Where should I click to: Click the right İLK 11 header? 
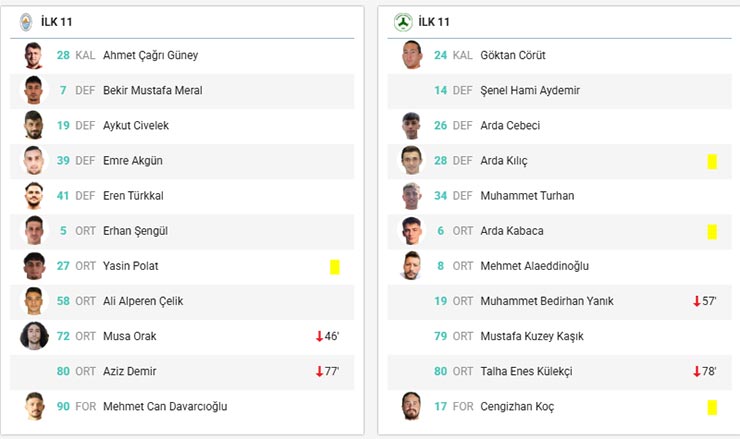point(434,21)
